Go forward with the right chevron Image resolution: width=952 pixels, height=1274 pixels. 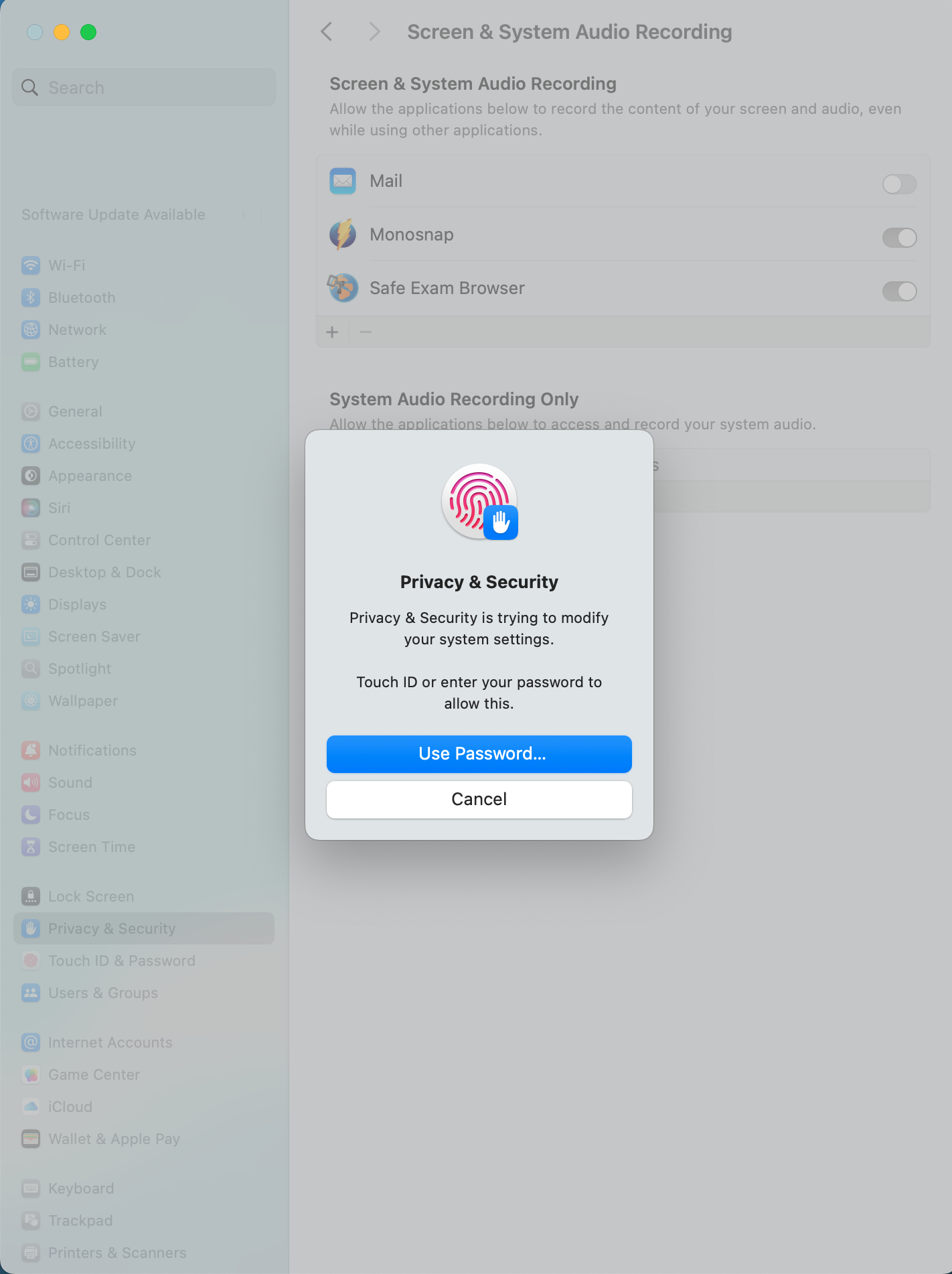click(374, 31)
